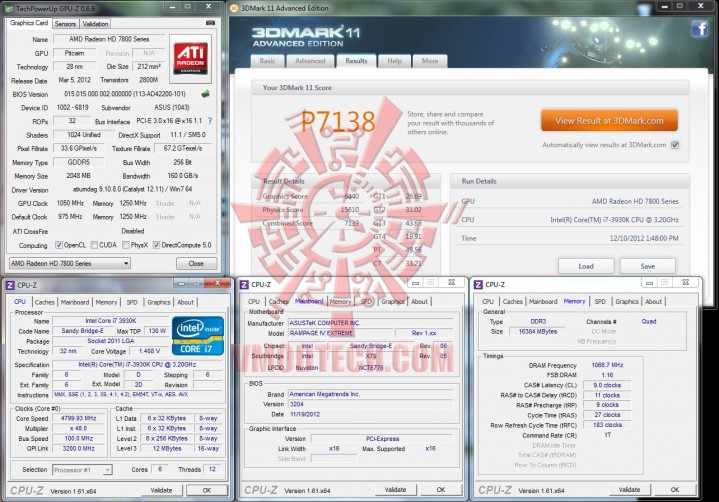The image size is (719, 502).
Task: Open Caches tab in CPU-Z CPU window
Action: pyautogui.click(x=44, y=302)
